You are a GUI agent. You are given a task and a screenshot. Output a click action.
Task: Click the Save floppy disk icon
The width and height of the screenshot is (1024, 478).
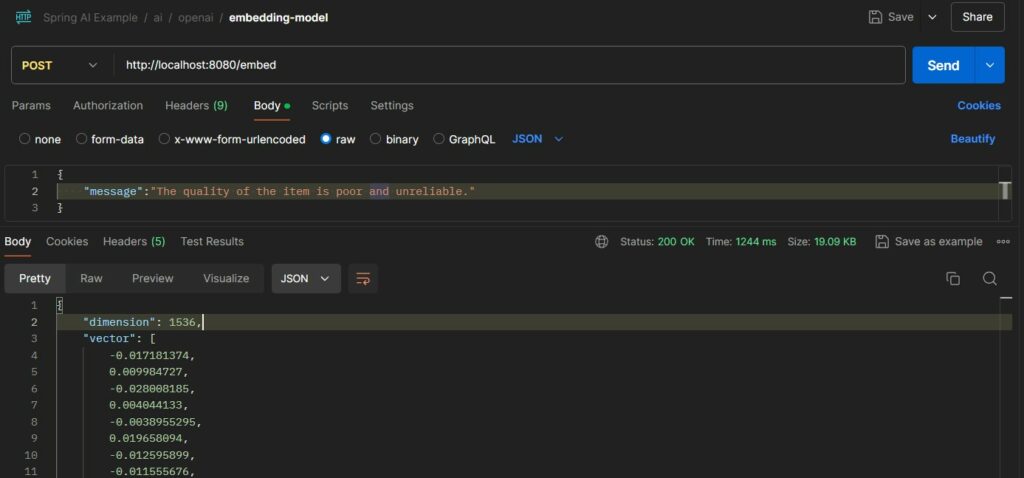(875, 17)
